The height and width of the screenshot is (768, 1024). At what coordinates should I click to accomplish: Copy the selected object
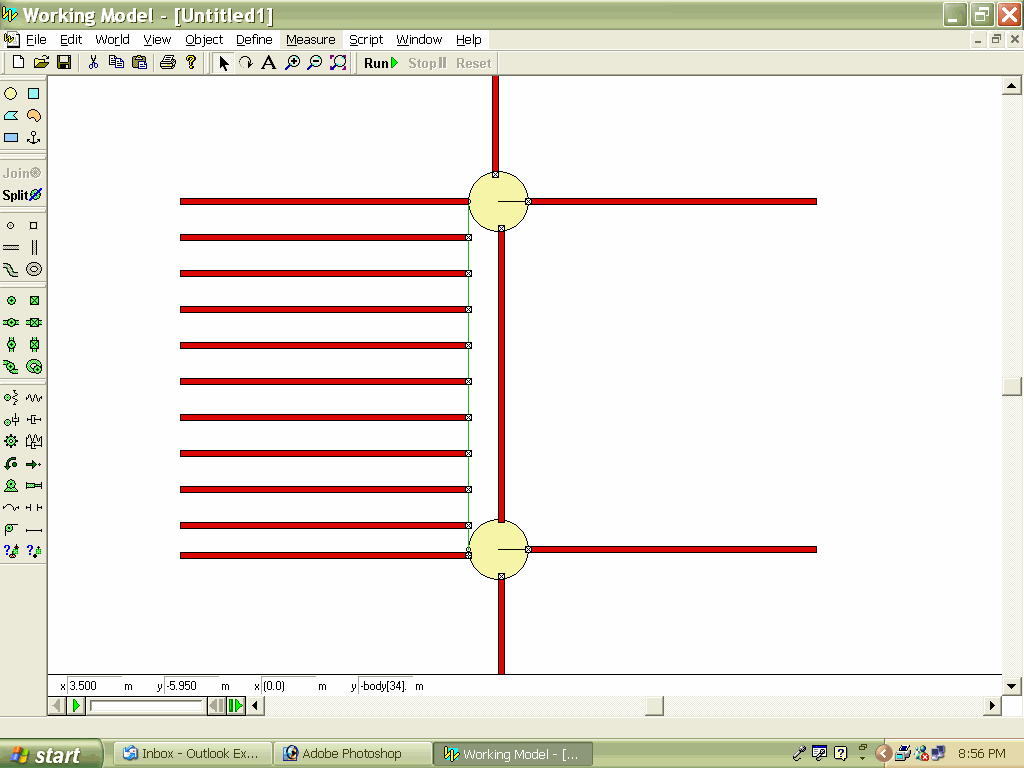pyautogui.click(x=116, y=63)
